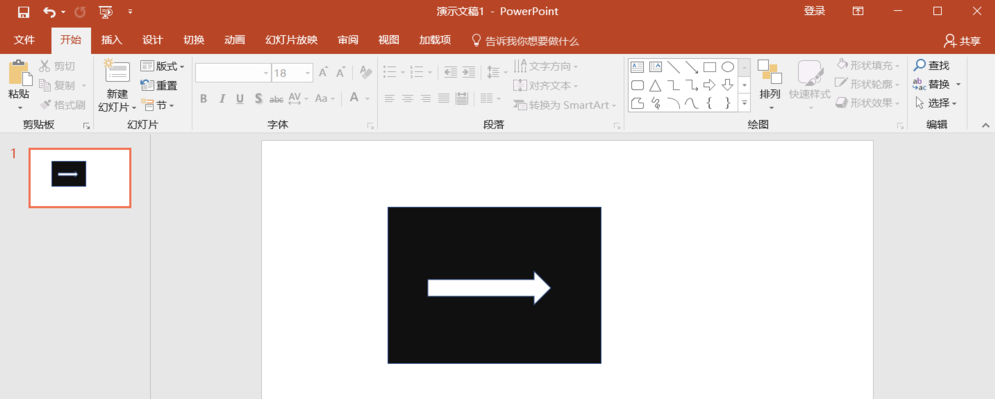Click the Decrease Font Size icon
The height and width of the screenshot is (399, 995).
point(341,73)
